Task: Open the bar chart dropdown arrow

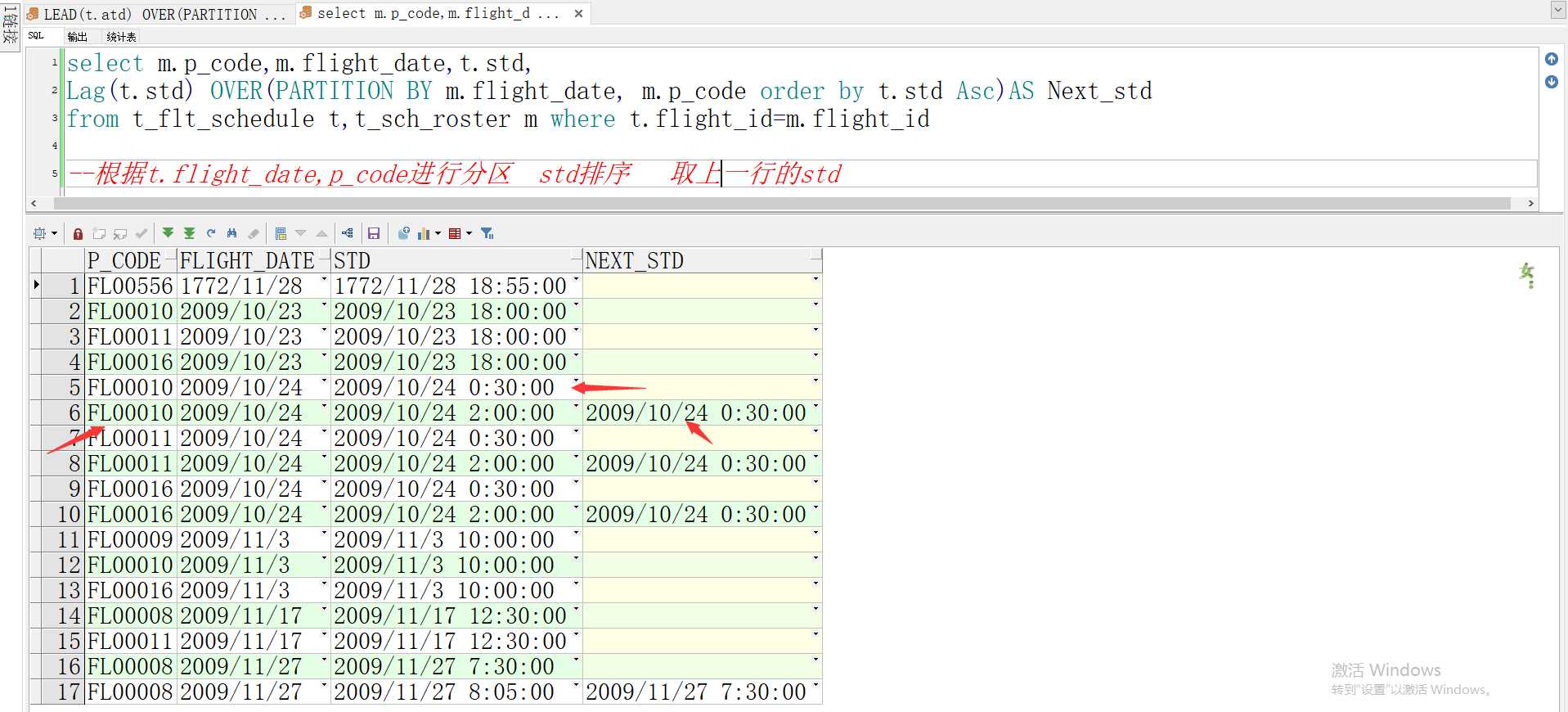Action: [x=438, y=233]
